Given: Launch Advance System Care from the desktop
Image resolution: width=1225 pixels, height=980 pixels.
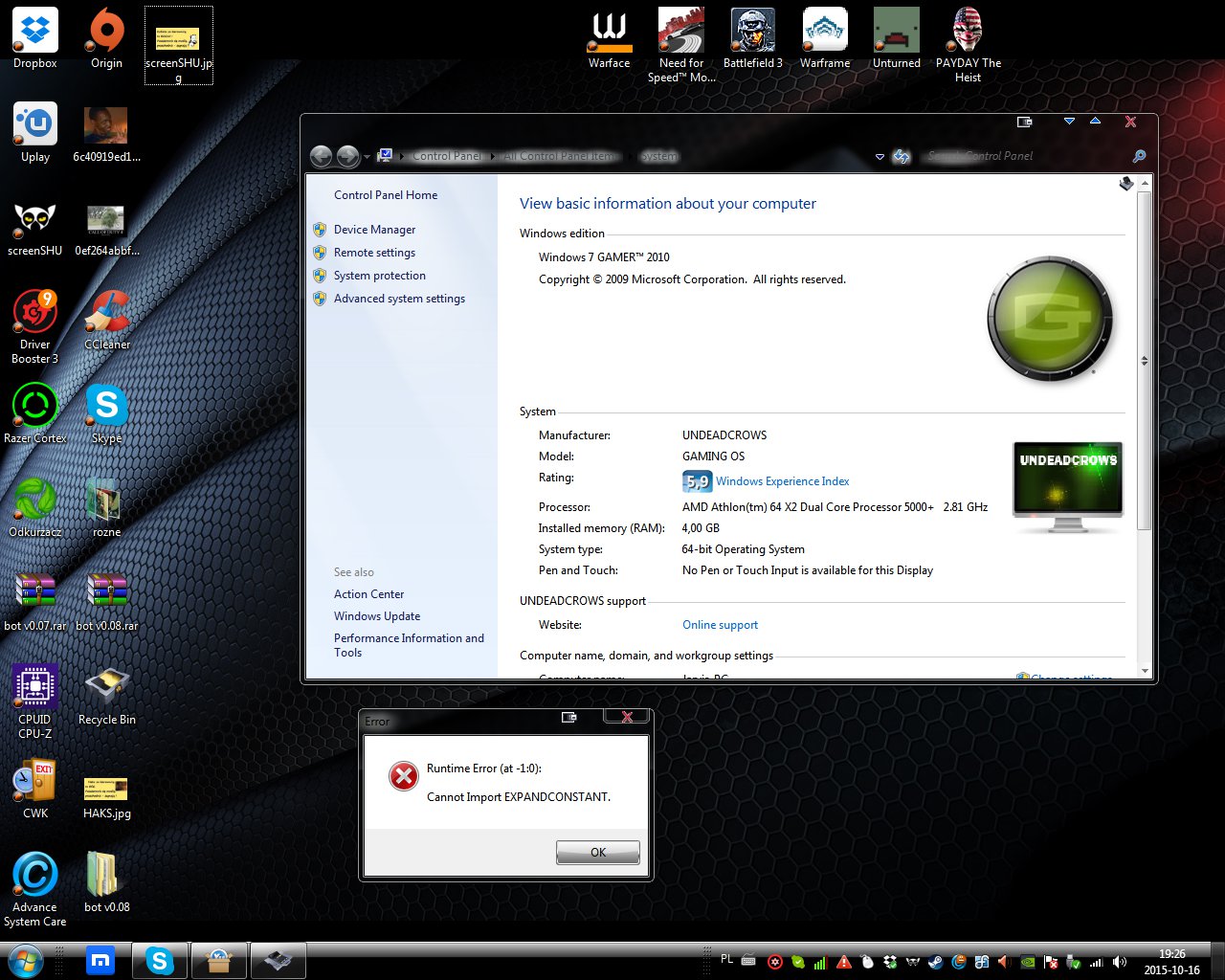Looking at the screenshot, I should 35,889.
